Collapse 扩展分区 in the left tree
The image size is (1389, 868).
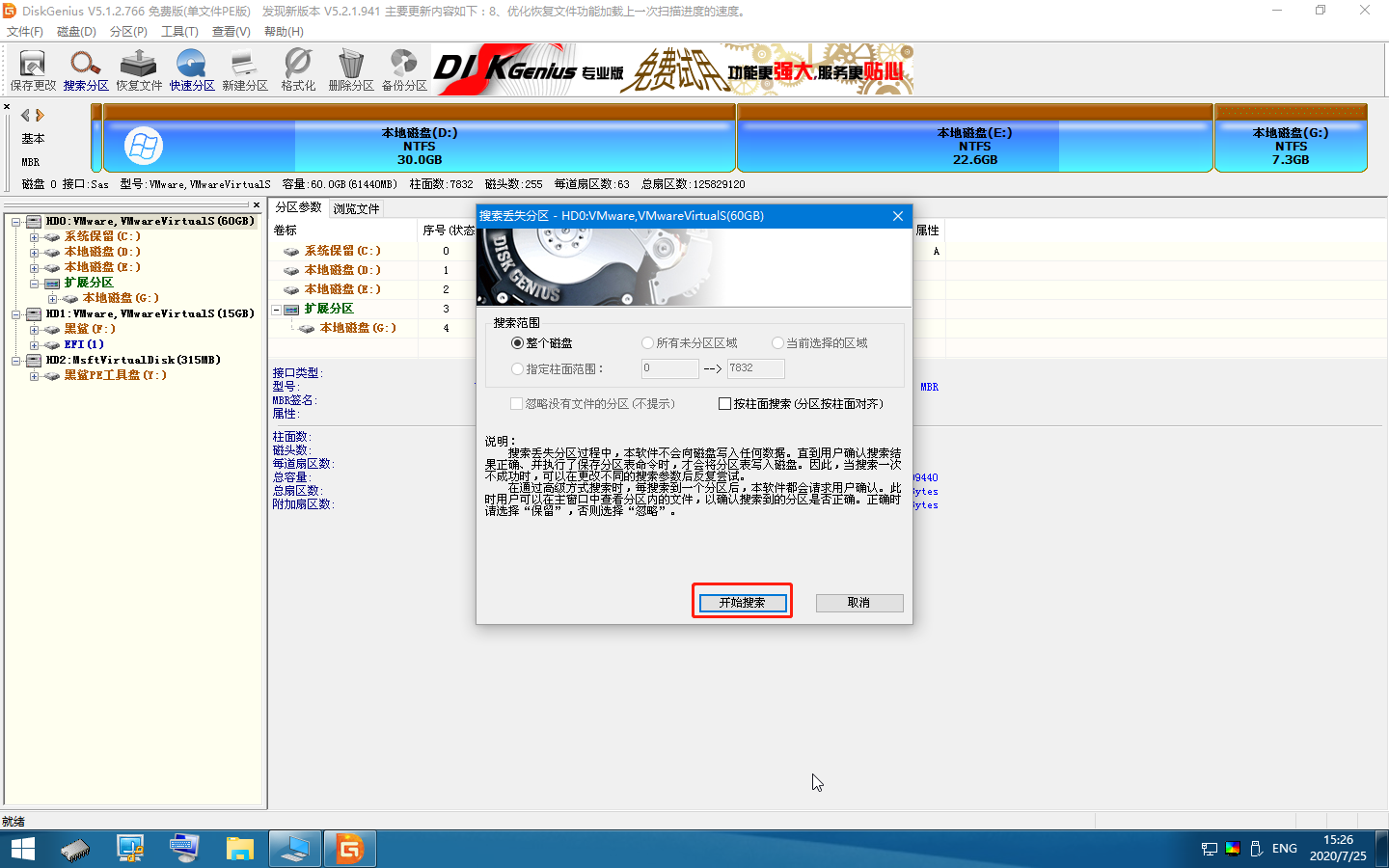click(34, 284)
